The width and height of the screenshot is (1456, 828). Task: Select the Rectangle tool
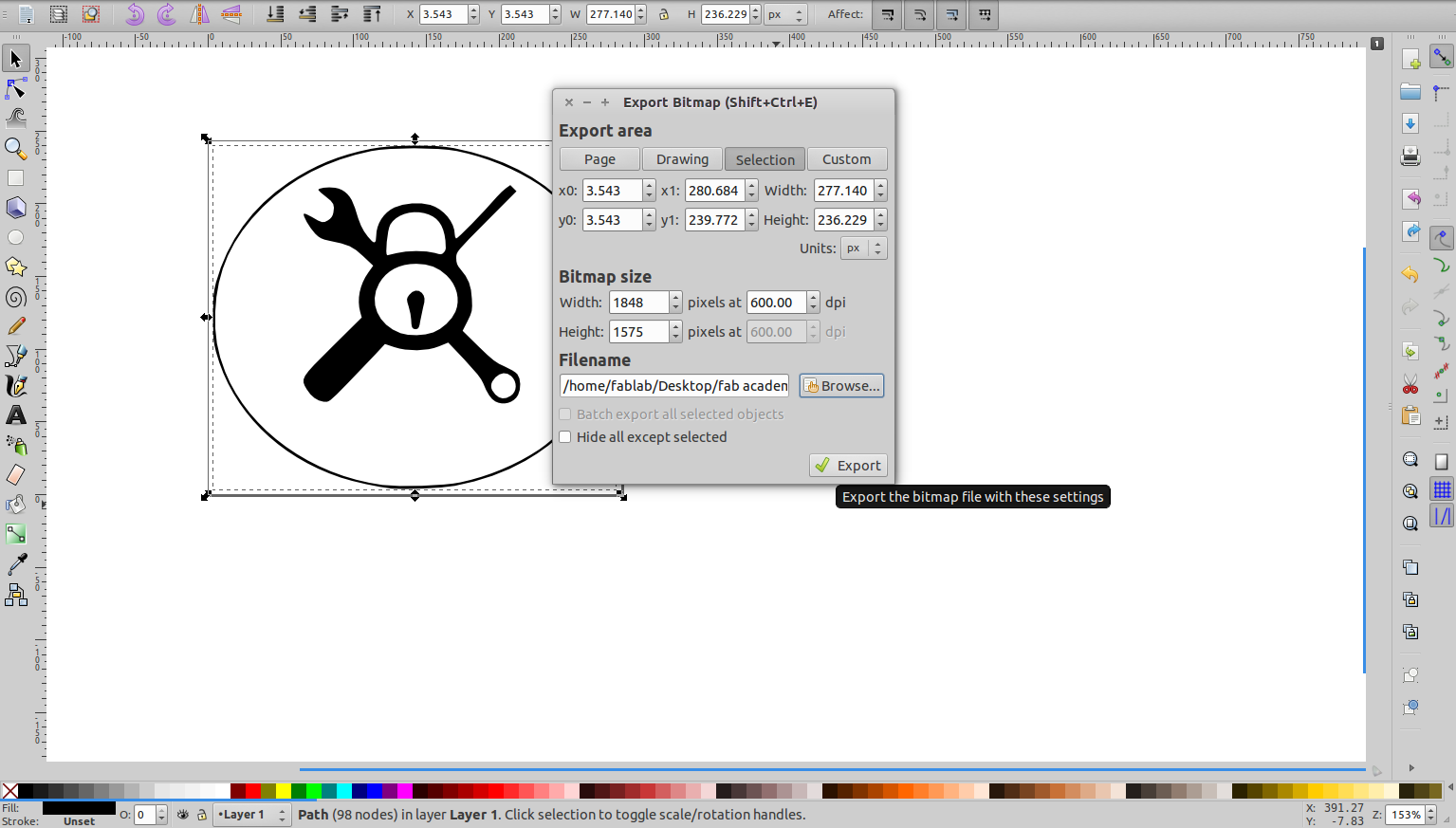(15, 177)
